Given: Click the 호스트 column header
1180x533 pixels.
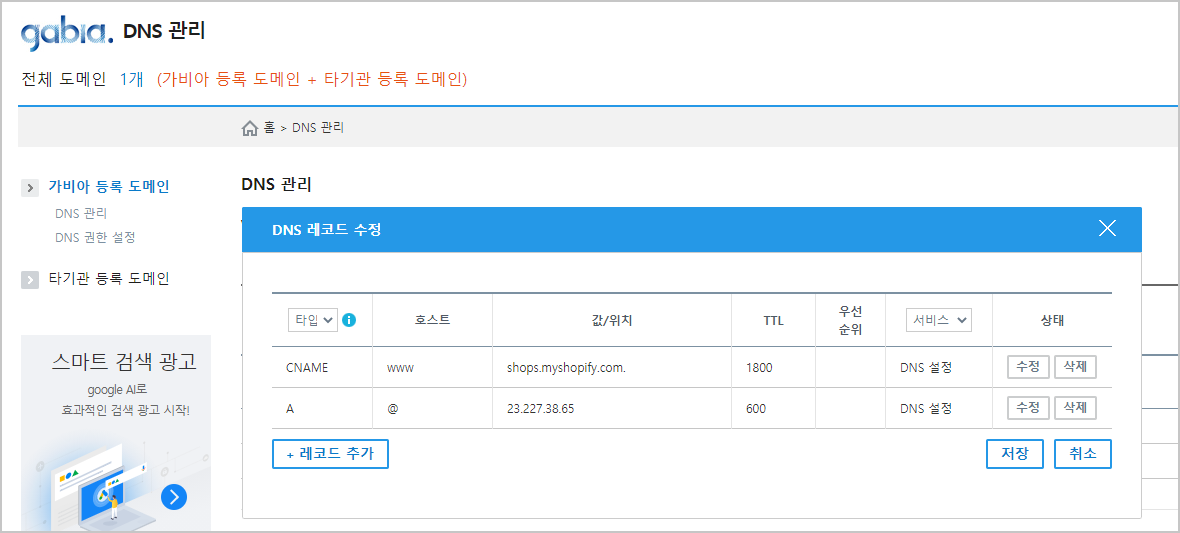Looking at the screenshot, I should [433, 320].
